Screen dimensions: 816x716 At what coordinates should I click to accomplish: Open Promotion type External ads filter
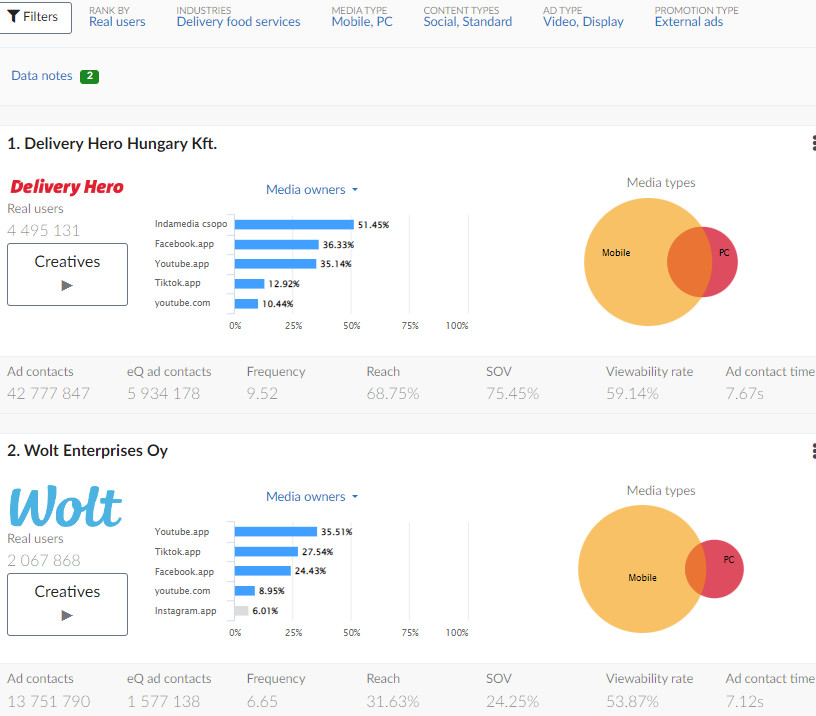(696, 17)
